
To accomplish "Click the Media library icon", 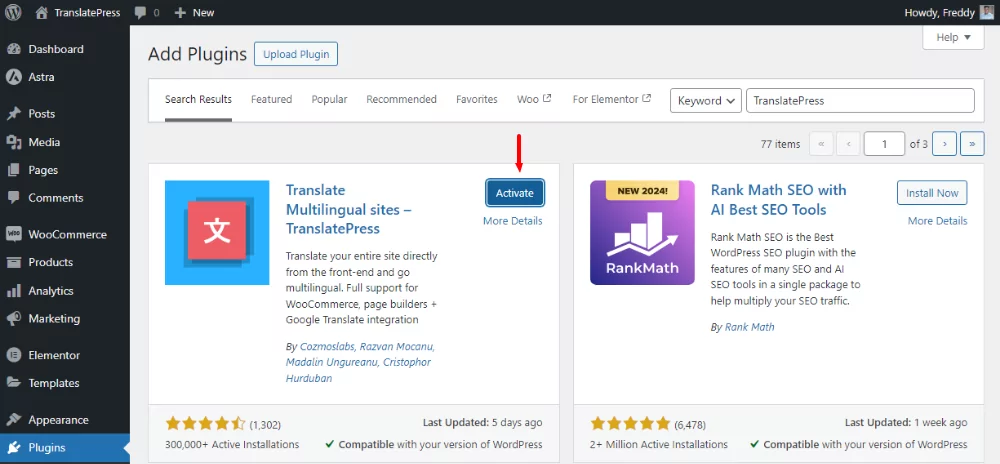I will (x=13, y=142).
